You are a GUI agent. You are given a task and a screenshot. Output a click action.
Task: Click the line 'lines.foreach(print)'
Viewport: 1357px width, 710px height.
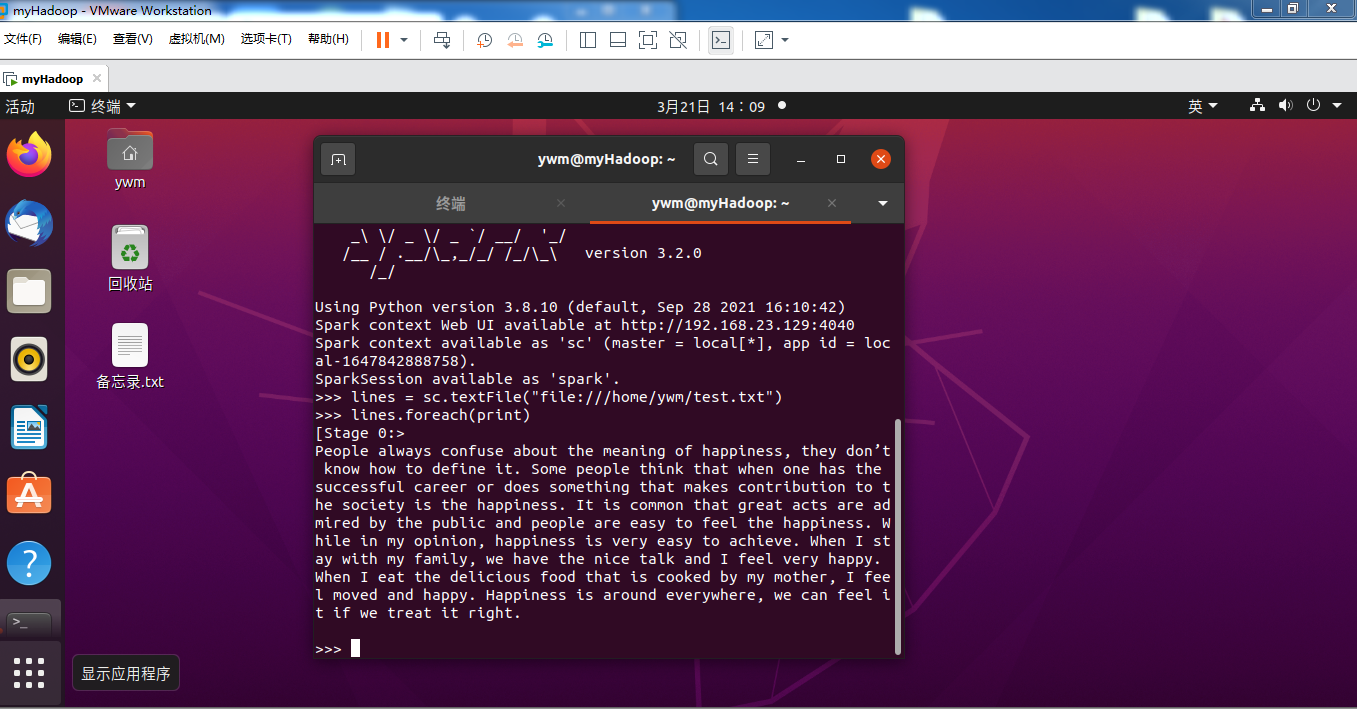(441, 415)
